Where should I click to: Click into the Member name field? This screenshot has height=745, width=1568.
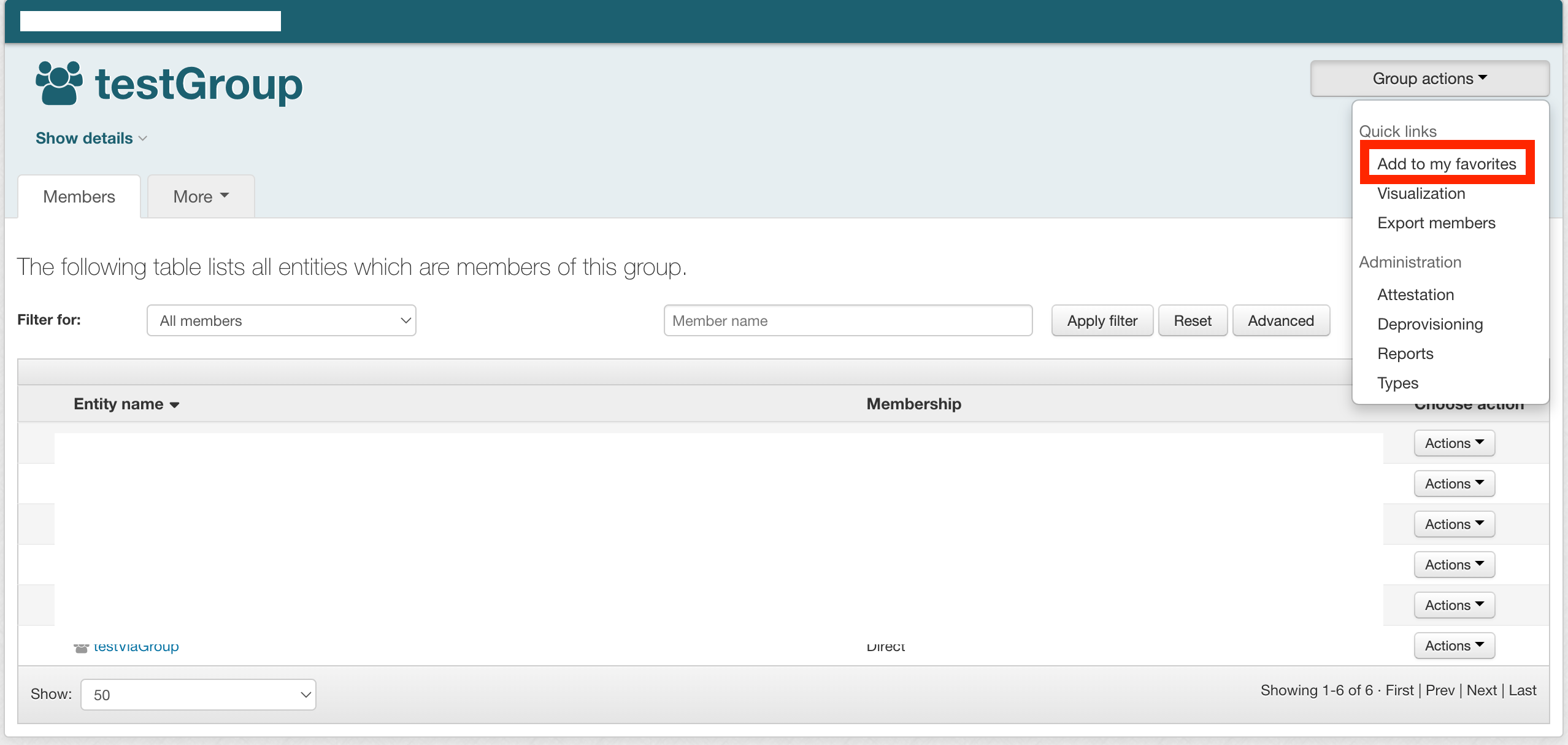pyautogui.click(x=848, y=321)
